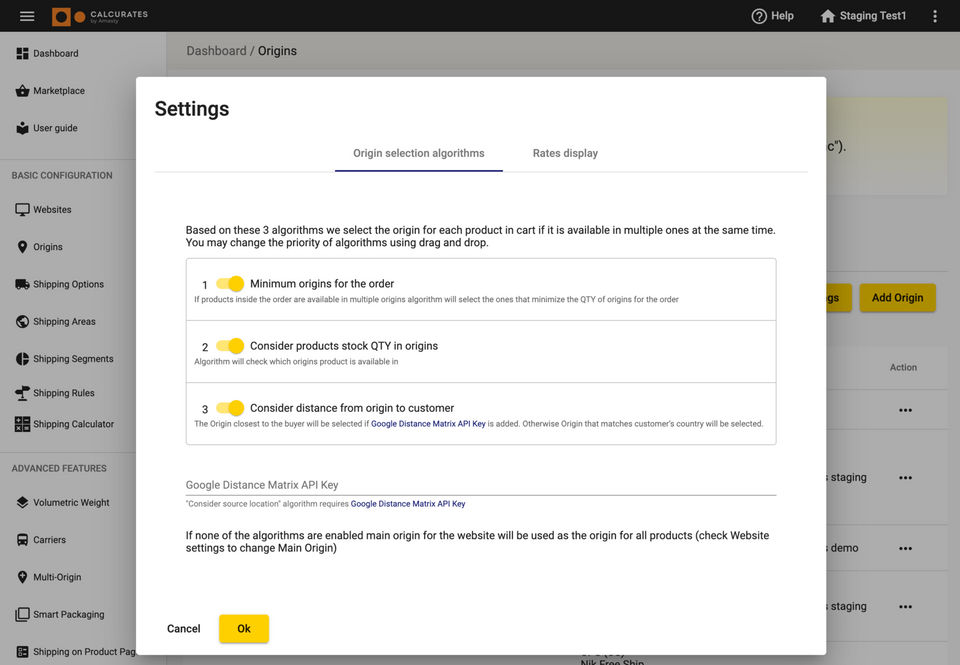This screenshot has width=960, height=665.
Task: Click the ADVANCED FEATURES section label
Action: coord(59,468)
